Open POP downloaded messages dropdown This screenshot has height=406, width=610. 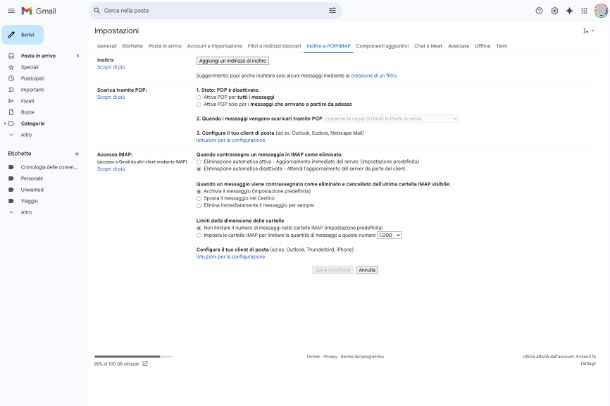tap(391, 119)
